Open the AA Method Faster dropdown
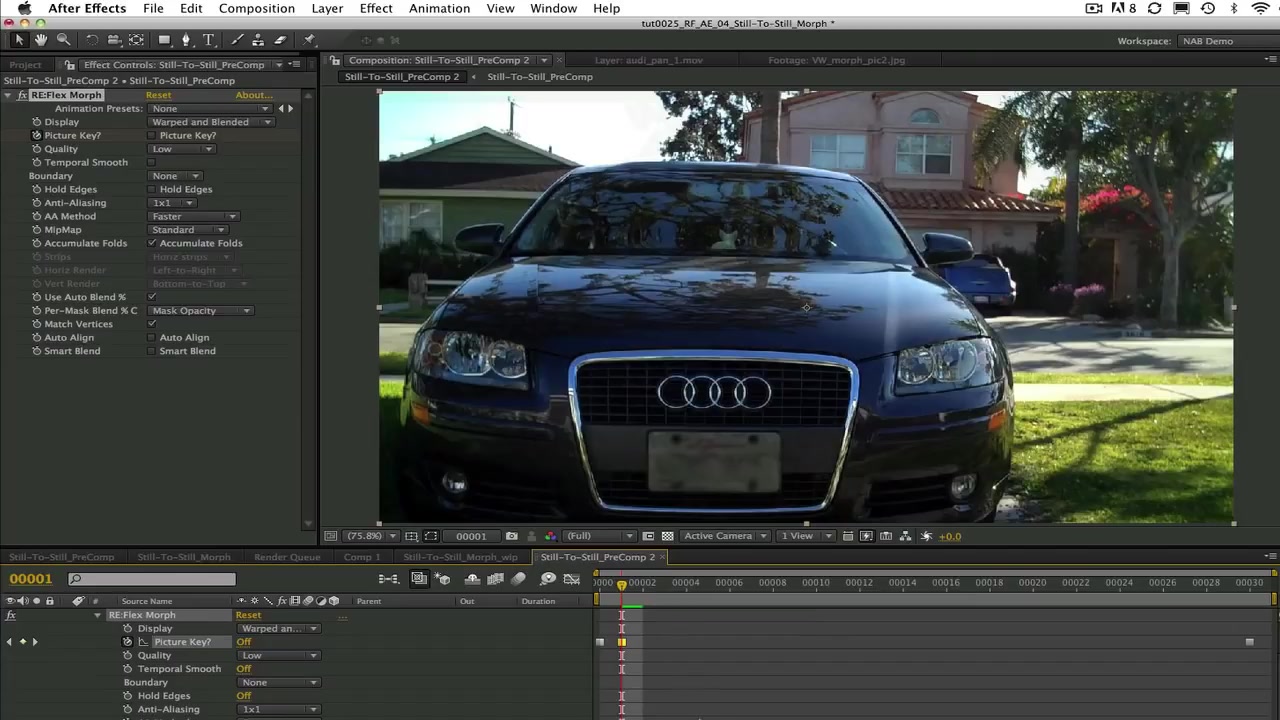Viewport: 1280px width, 720px height. click(x=194, y=216)
